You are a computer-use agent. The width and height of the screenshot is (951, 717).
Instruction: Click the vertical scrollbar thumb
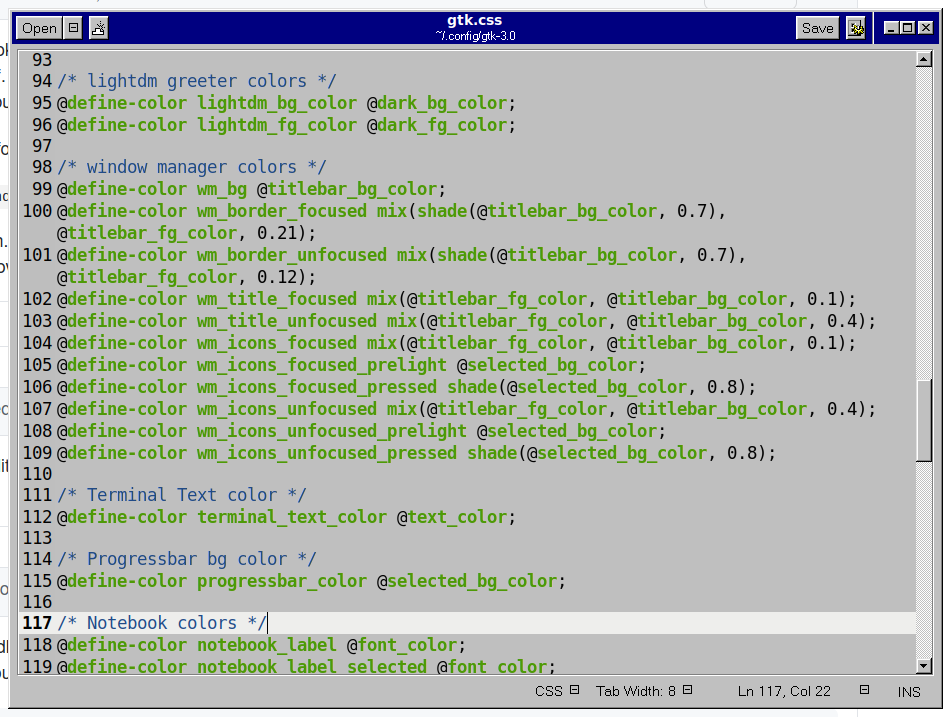tap(923, 421)
